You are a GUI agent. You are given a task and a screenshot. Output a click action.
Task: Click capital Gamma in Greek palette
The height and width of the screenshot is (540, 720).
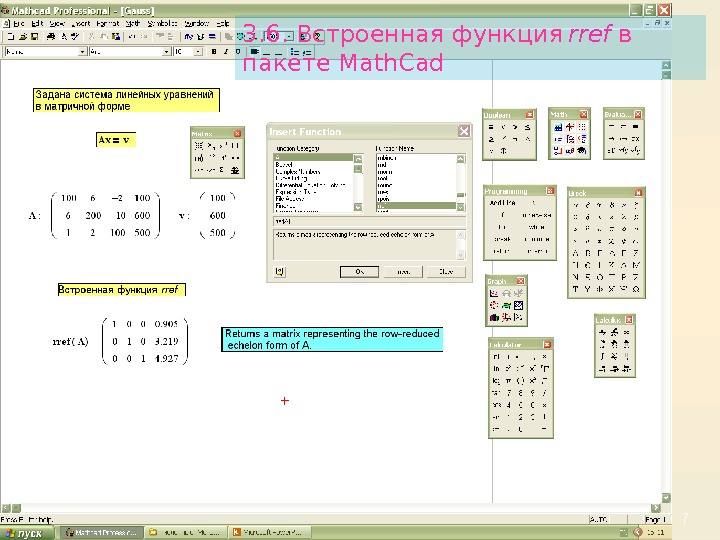pyautogui.click(x=599, y=253)
